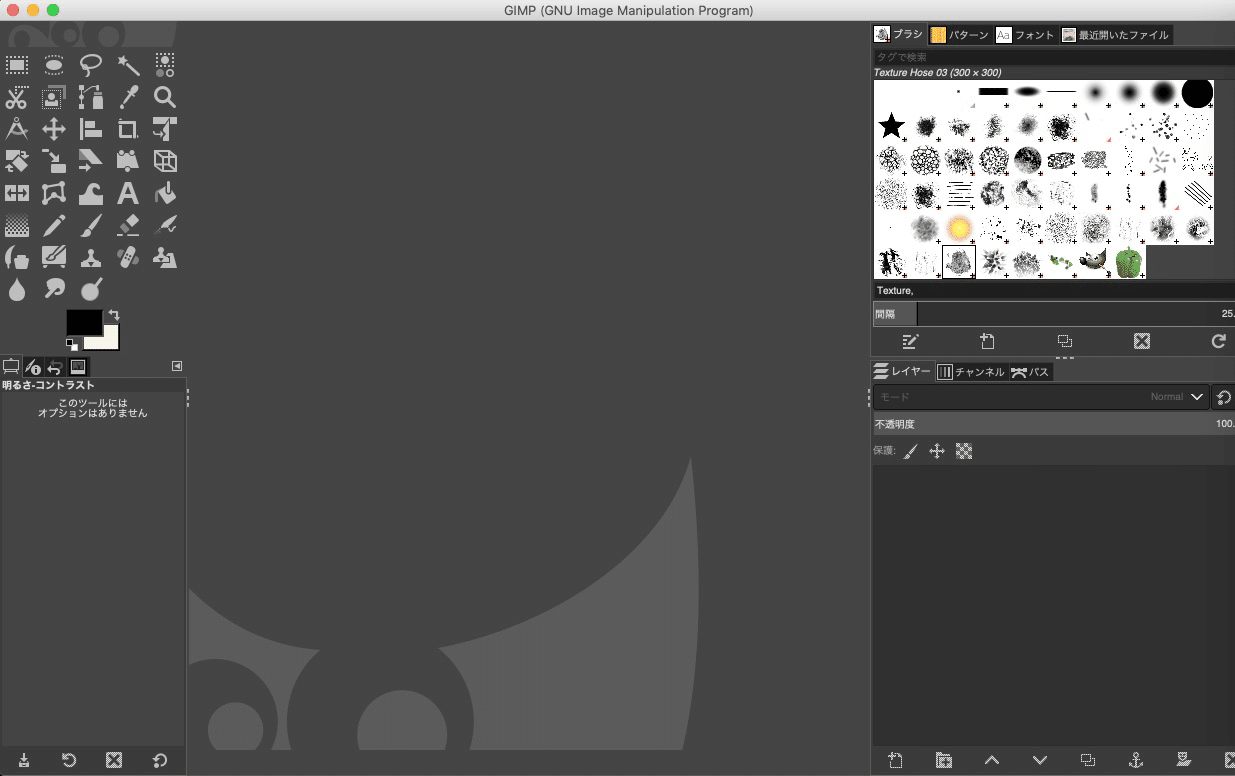This screenshot has height=776, width=1235.
Task: Select the Smudge finger tool
Action: coord(54,289)
